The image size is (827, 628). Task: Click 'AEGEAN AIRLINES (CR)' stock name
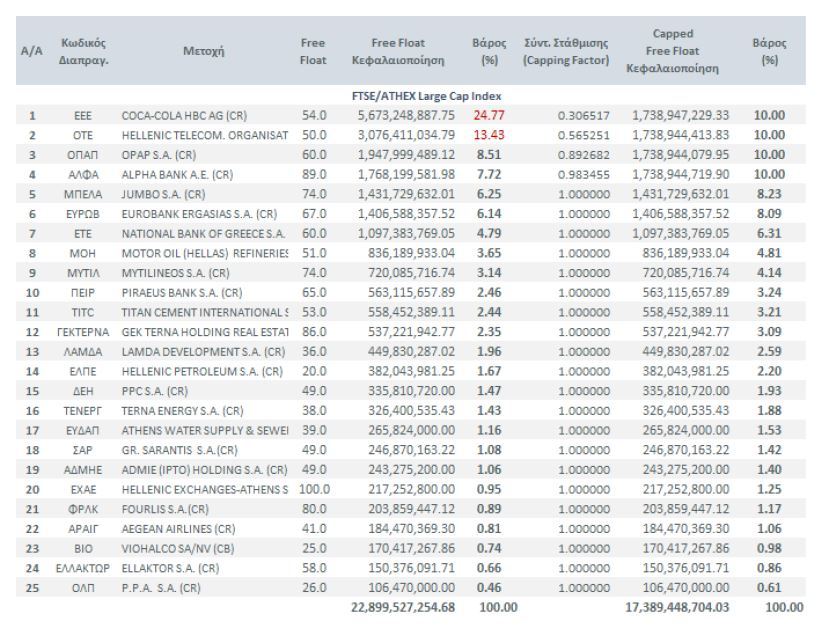click(x=178, y=529)
